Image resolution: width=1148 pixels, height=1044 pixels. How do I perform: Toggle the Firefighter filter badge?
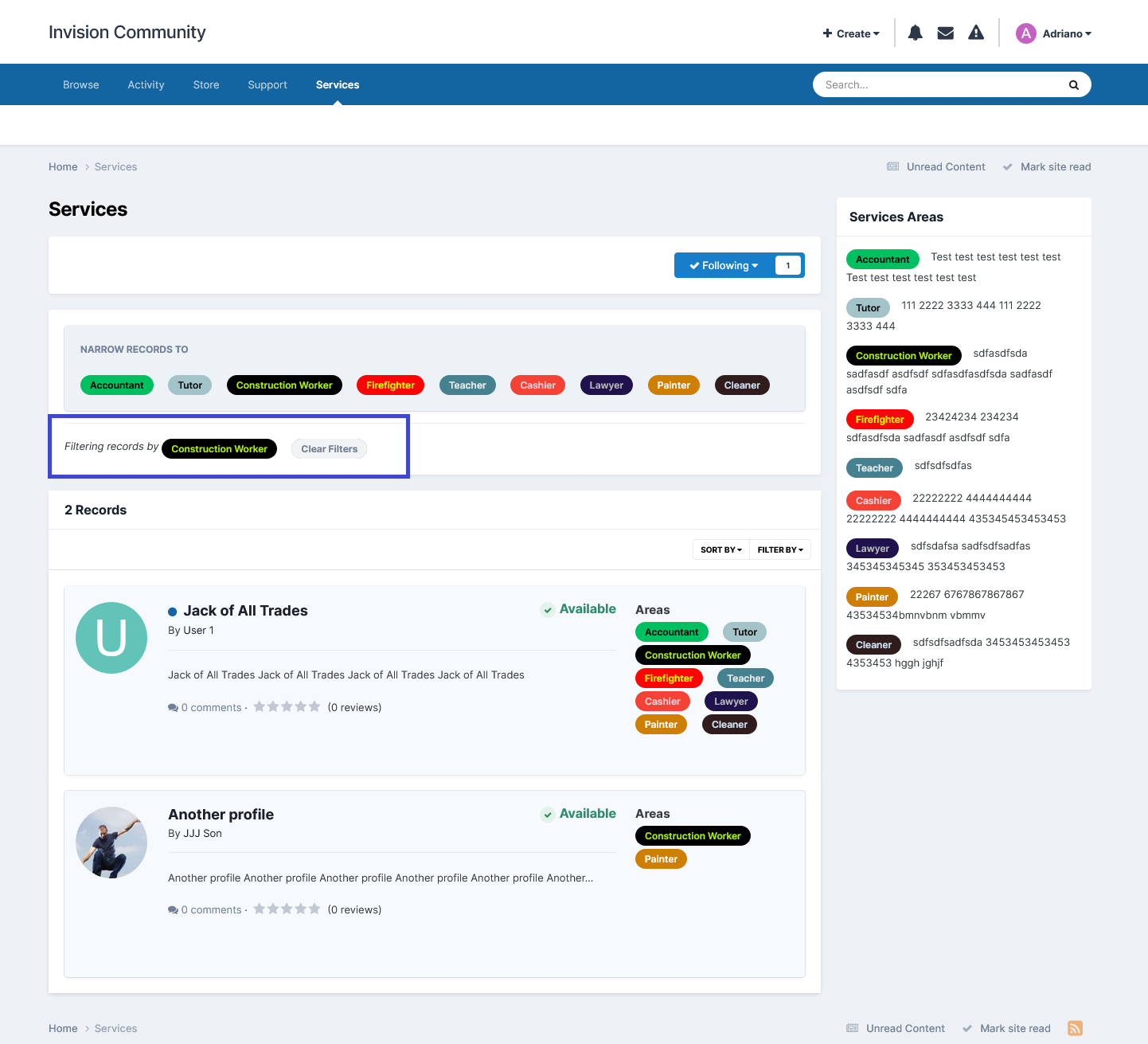[390, 385]
